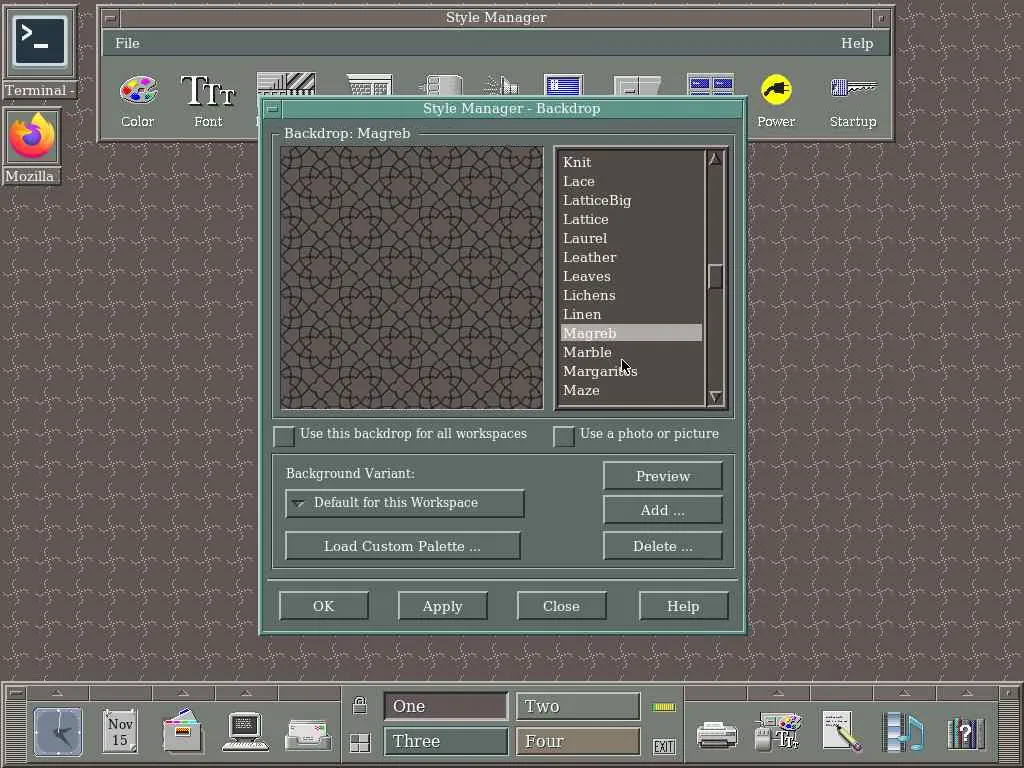Screen dimensions: 1024x768
Task: Click the printer icon in the panel
Action: pos(716,735)
